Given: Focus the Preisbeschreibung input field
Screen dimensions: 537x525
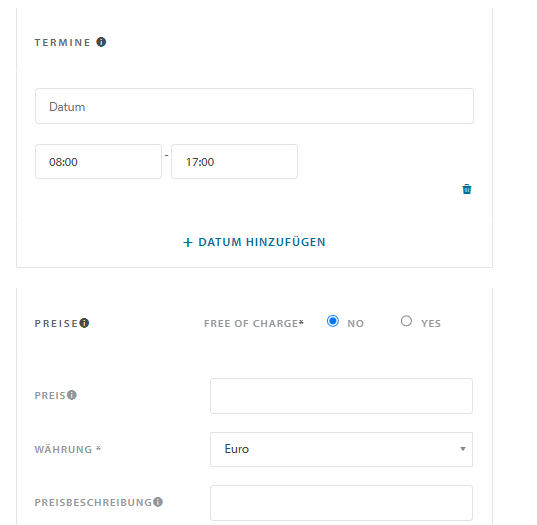Looking at the screenshot, I should pyautogui.click(x=341, y=503).
